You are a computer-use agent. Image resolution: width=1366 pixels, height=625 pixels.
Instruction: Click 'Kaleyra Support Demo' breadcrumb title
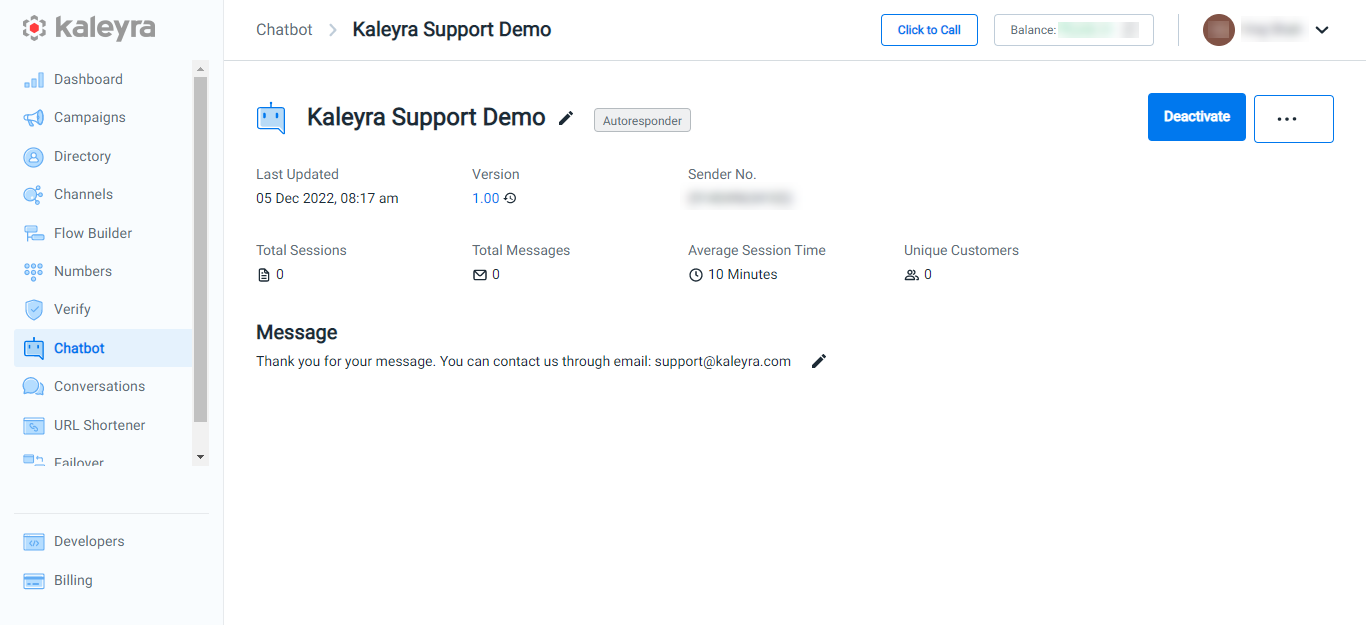click(452, 30)
